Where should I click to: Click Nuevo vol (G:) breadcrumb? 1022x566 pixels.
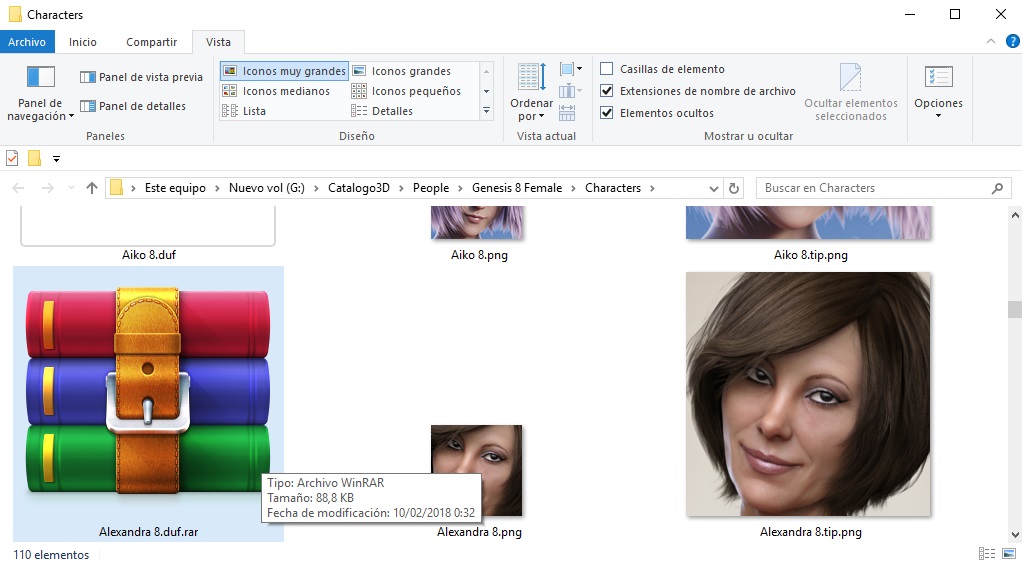[267, 188]
